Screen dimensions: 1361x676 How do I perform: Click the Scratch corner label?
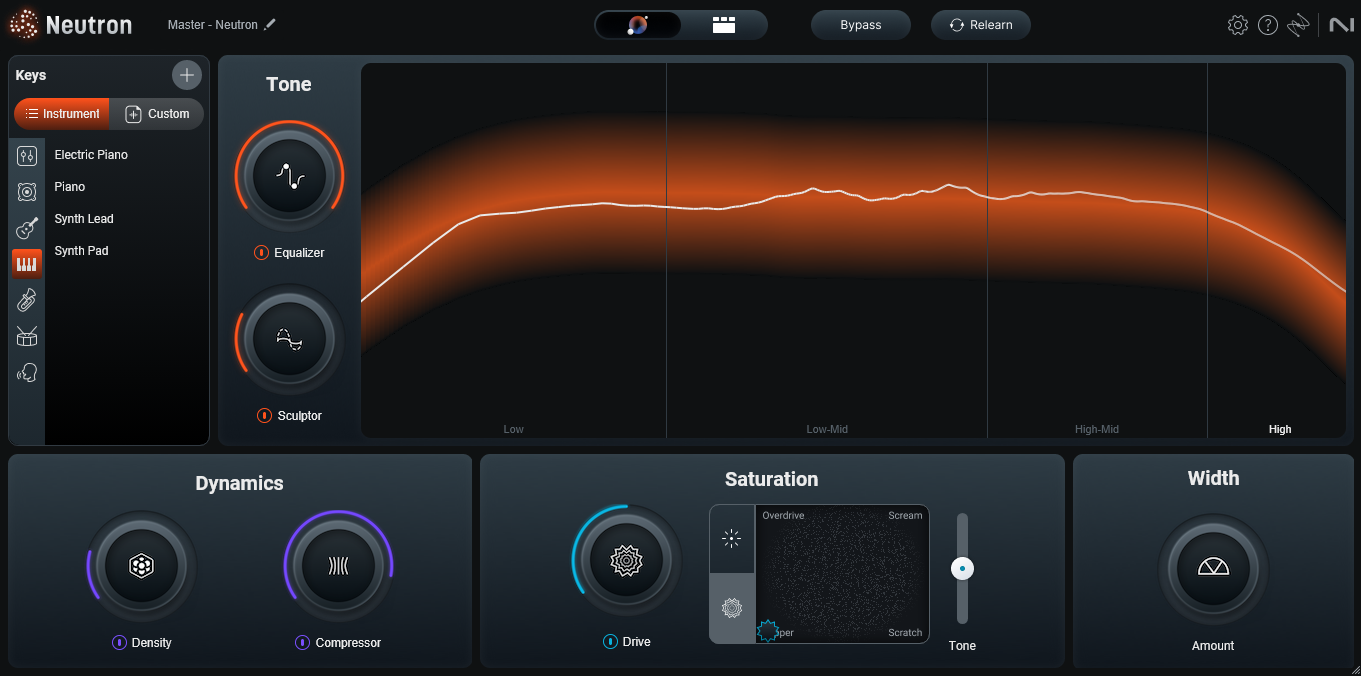905,633
